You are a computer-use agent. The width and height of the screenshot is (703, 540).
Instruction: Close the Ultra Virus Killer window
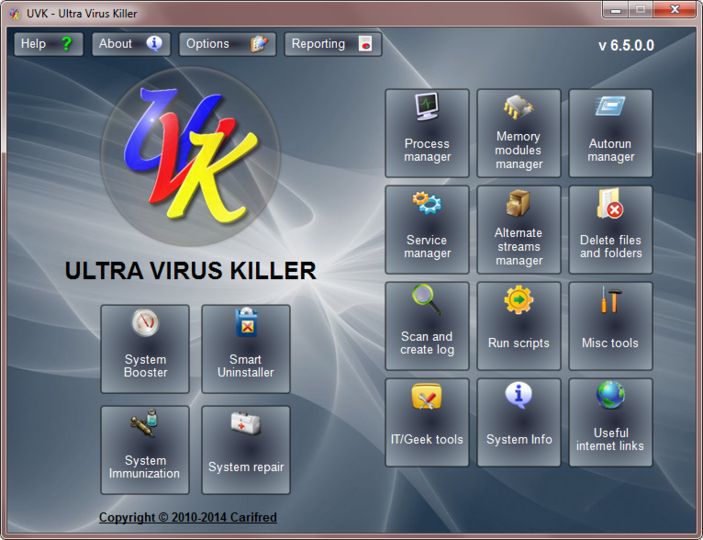point(675,10)
